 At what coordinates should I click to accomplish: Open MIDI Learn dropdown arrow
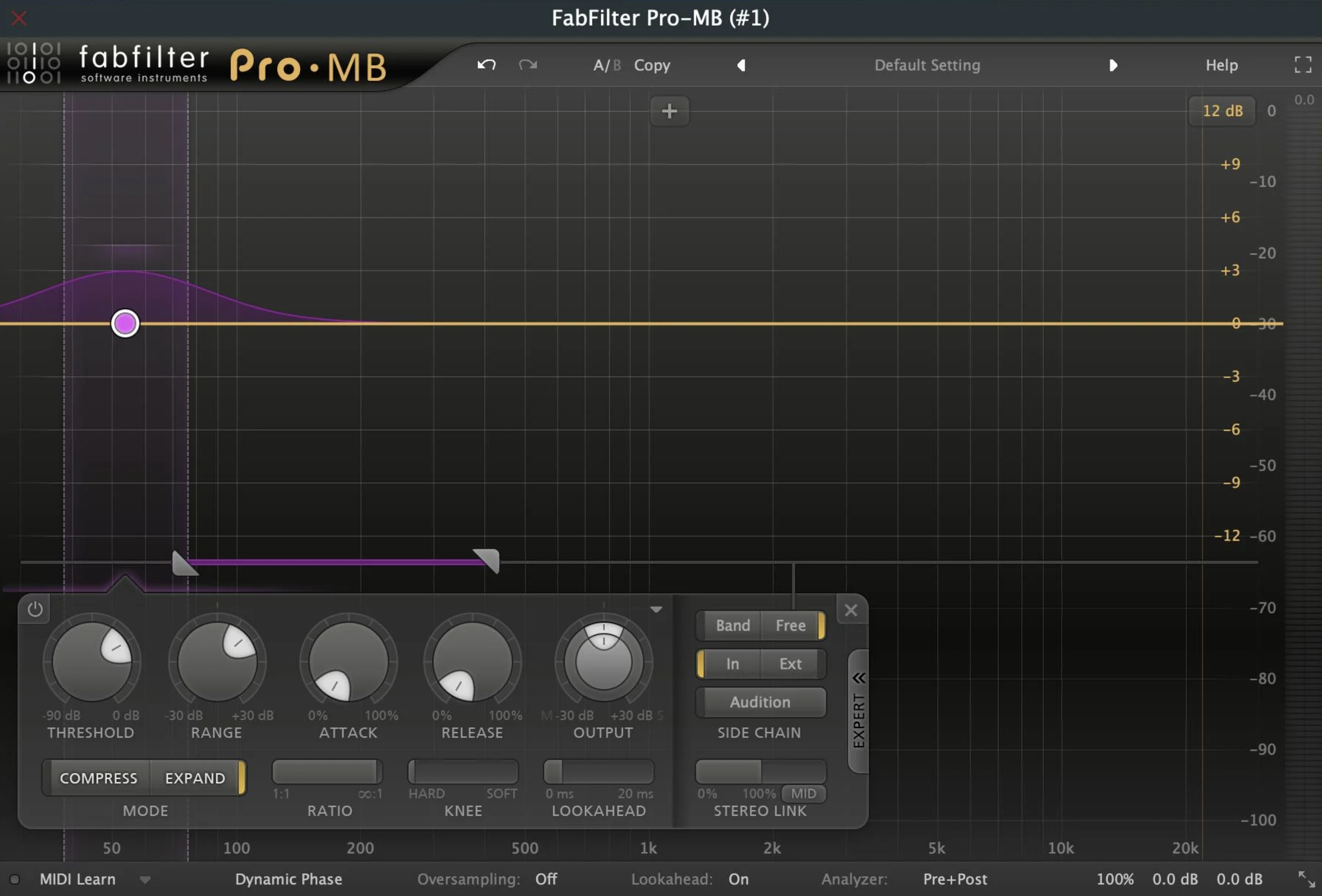pyautogui.click(x=145, y=880)
